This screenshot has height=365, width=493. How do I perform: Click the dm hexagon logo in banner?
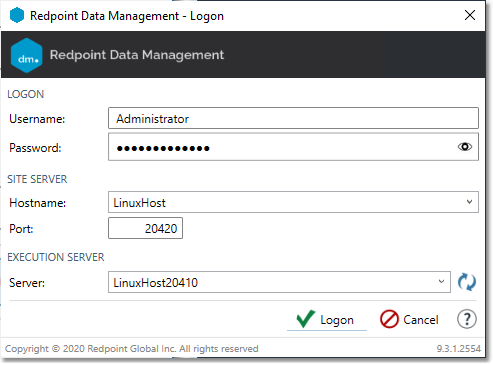pos(26,55)
